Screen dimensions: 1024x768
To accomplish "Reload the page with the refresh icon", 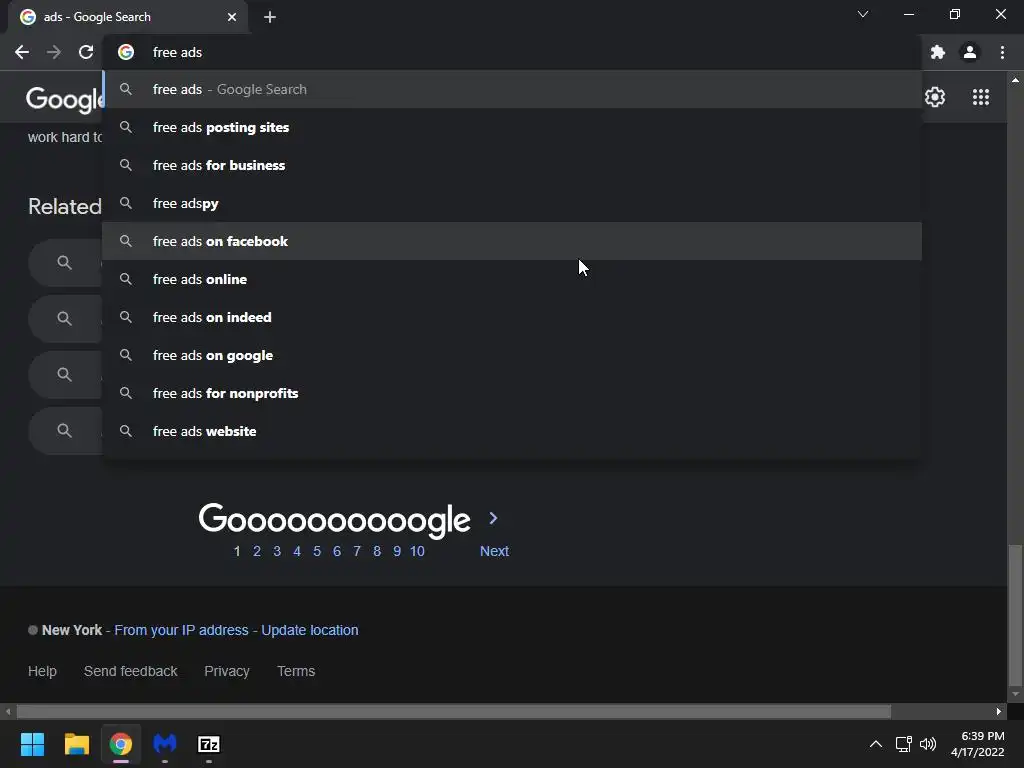I will tap(86, 52).
